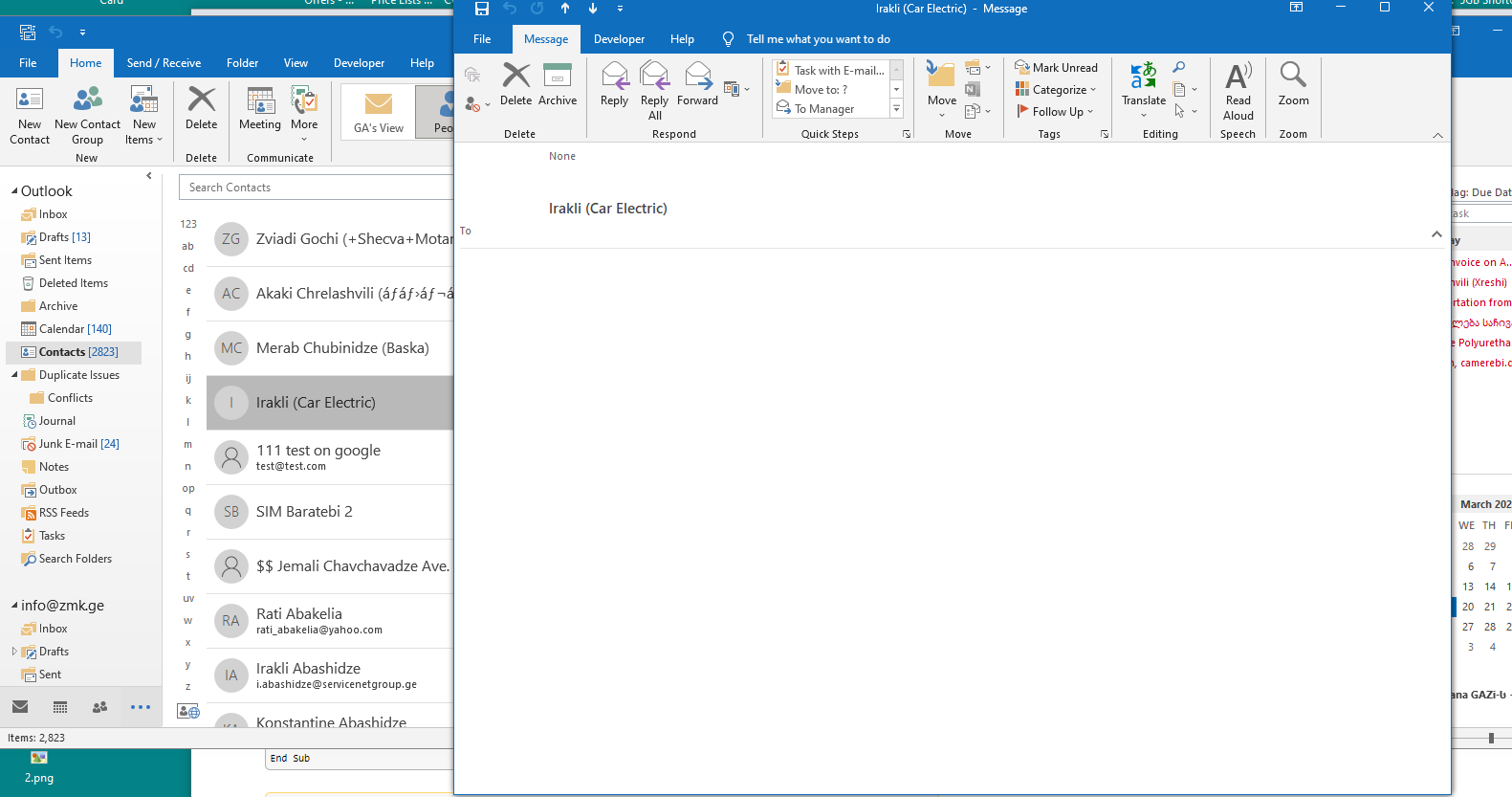Reply to the Irakli message

coord(614,84)
